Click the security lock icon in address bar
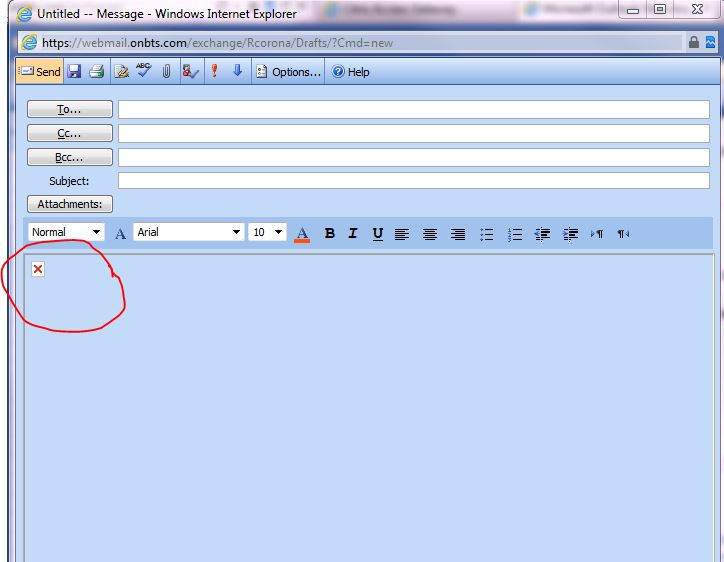This screenshot has width=724, height=562. point(694,42)
